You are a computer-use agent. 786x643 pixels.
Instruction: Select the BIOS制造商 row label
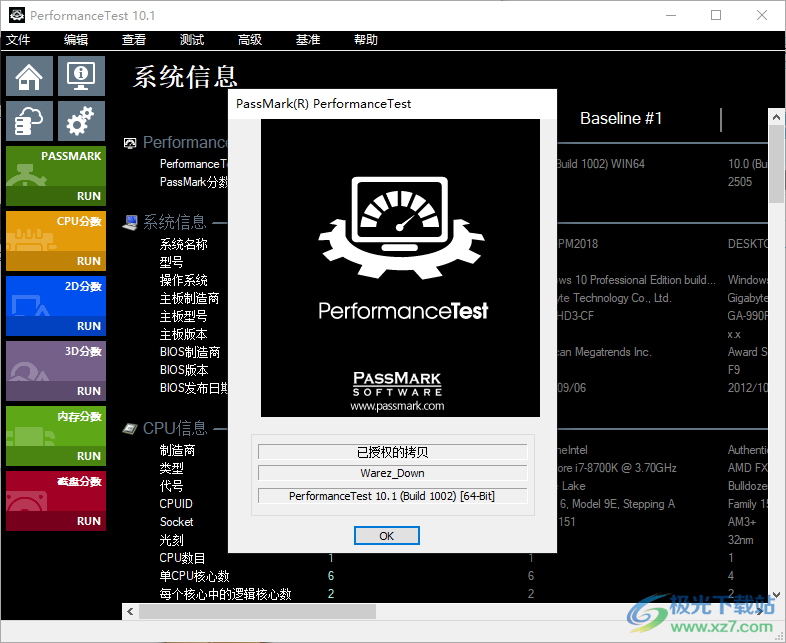point(190,352)
